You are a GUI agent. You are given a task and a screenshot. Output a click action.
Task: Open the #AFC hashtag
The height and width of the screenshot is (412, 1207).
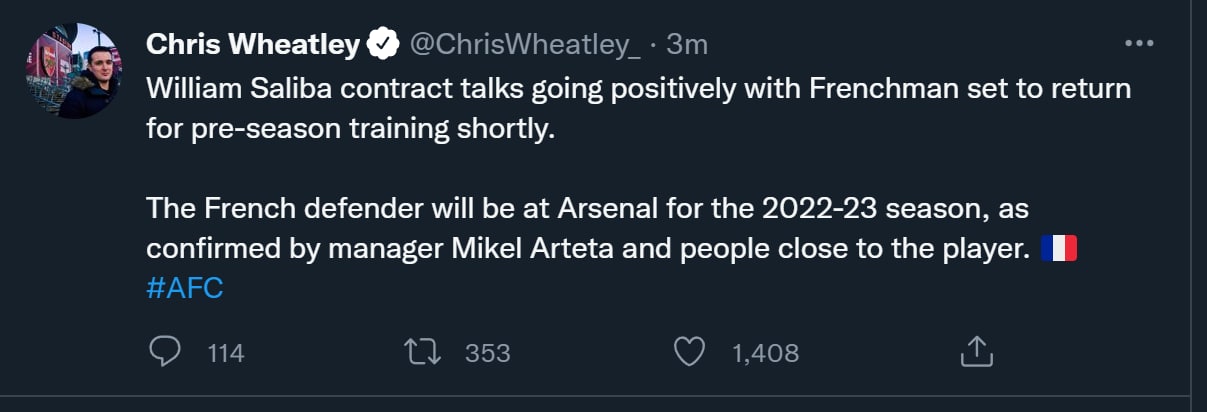point(184,288)
